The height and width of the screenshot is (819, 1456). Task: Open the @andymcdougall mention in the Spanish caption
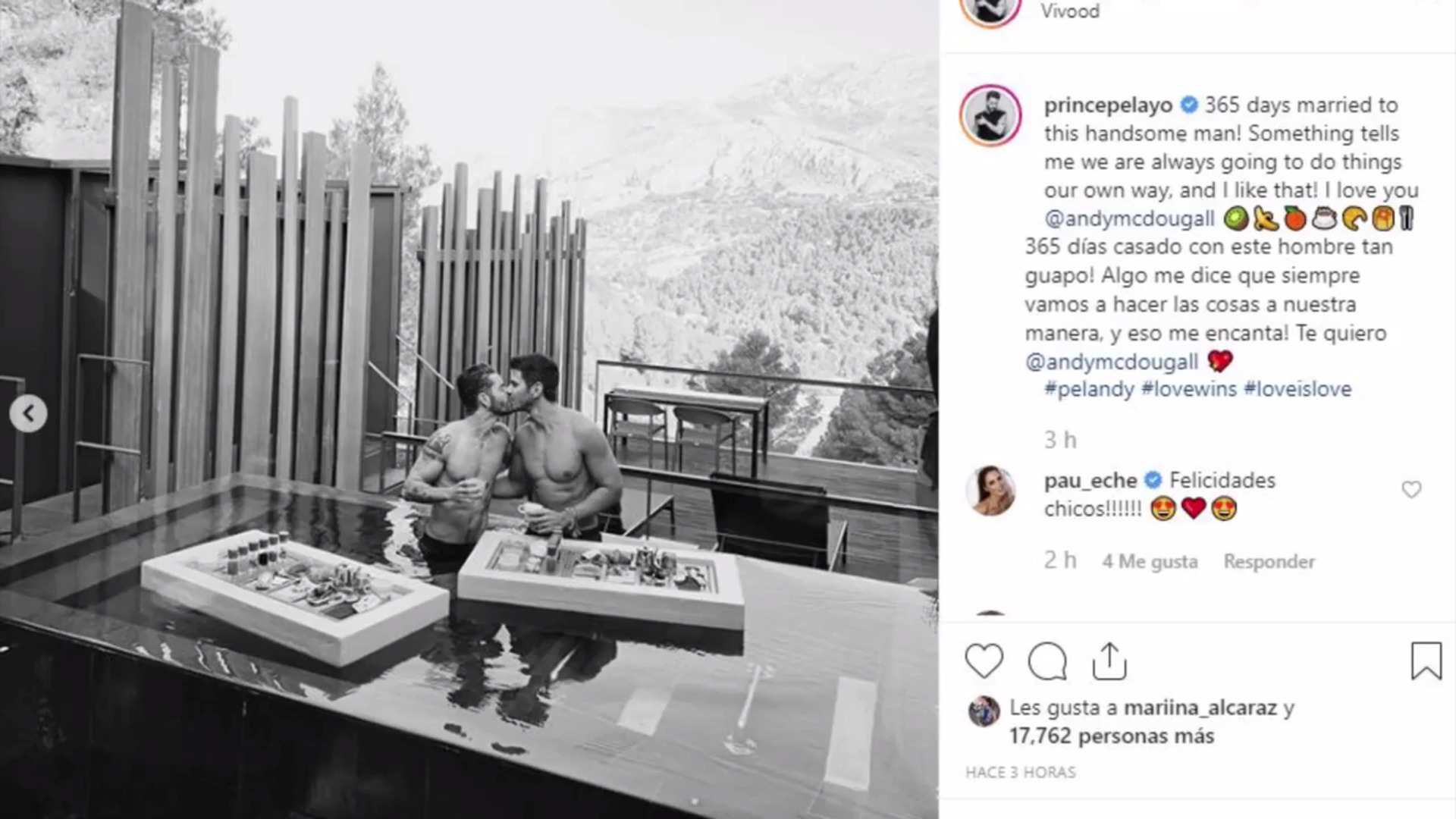point(1112,362)
